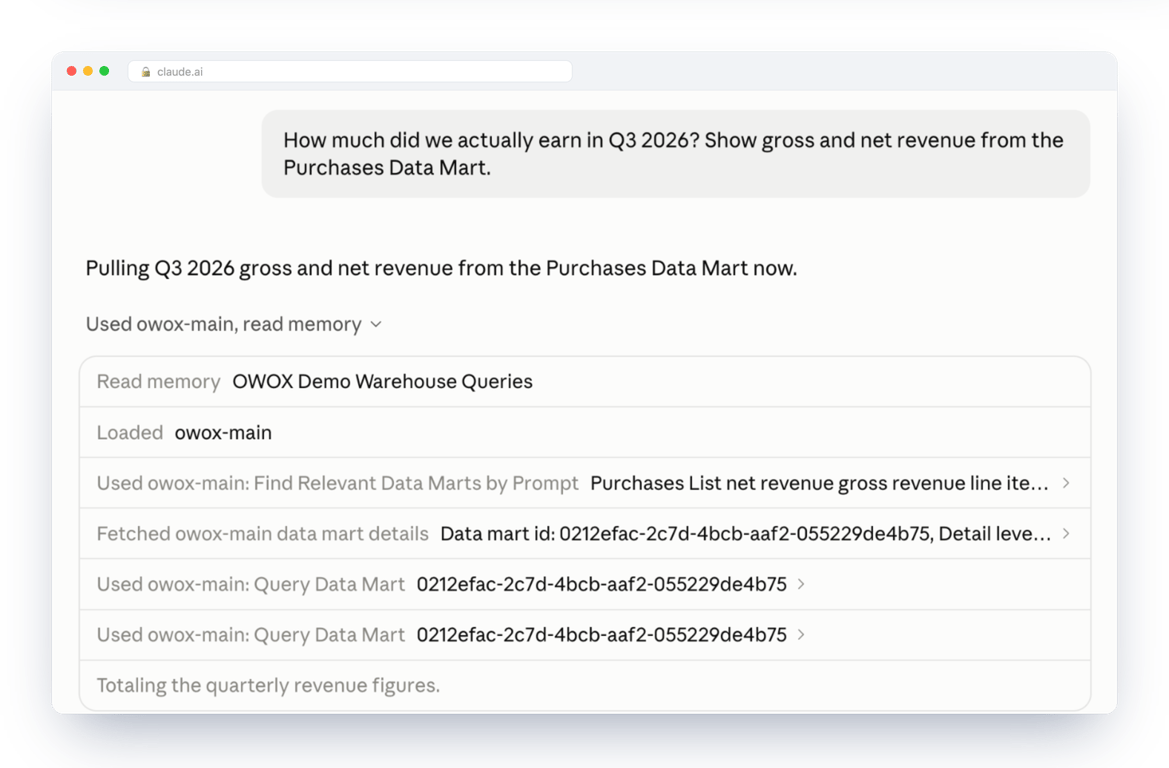Click the 'Purchases List net revenue gross revenue' prompt text

(819, 483)
